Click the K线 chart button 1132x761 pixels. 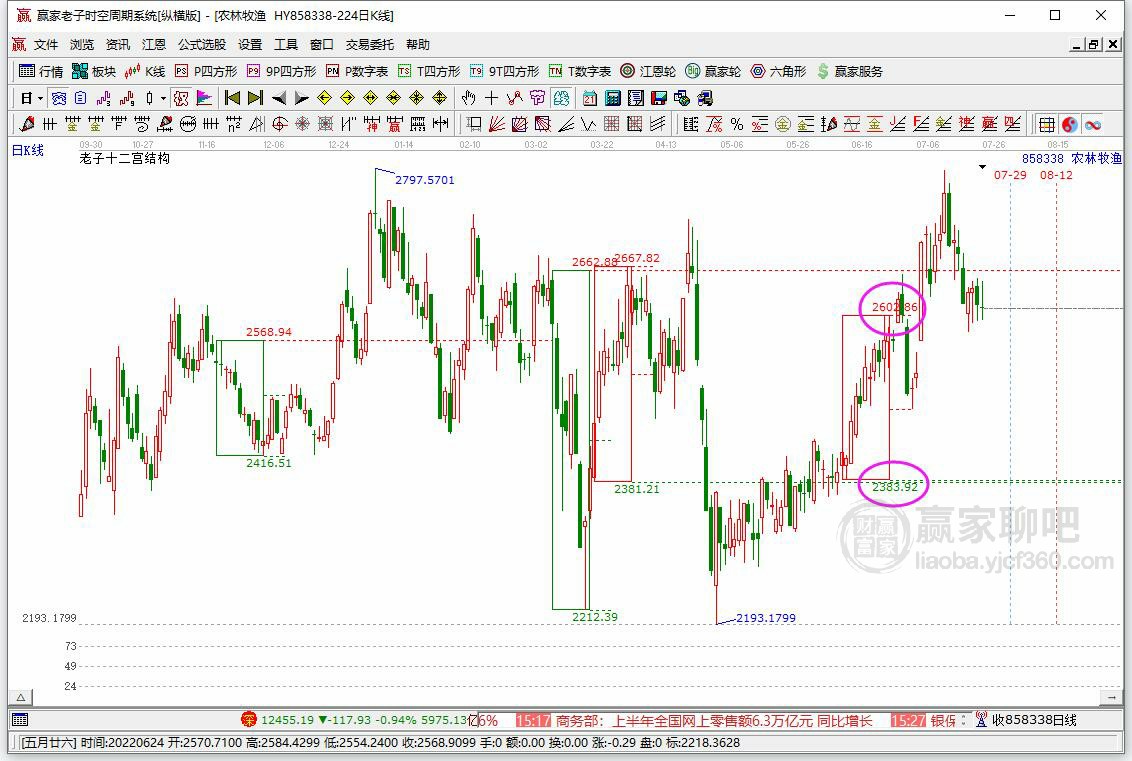click(145, 71)
